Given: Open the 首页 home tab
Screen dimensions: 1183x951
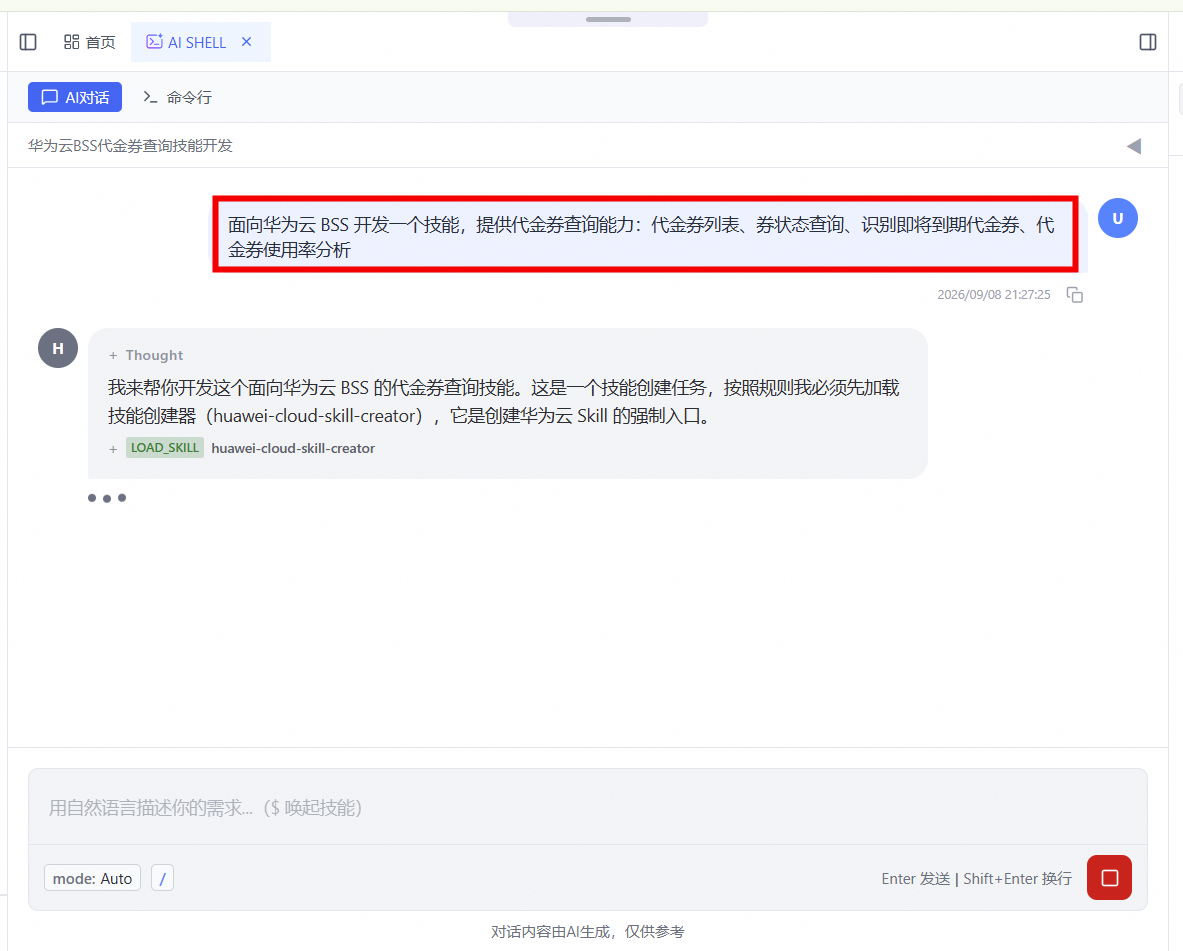Looking at the screenshot, I should tap(90, 42).
